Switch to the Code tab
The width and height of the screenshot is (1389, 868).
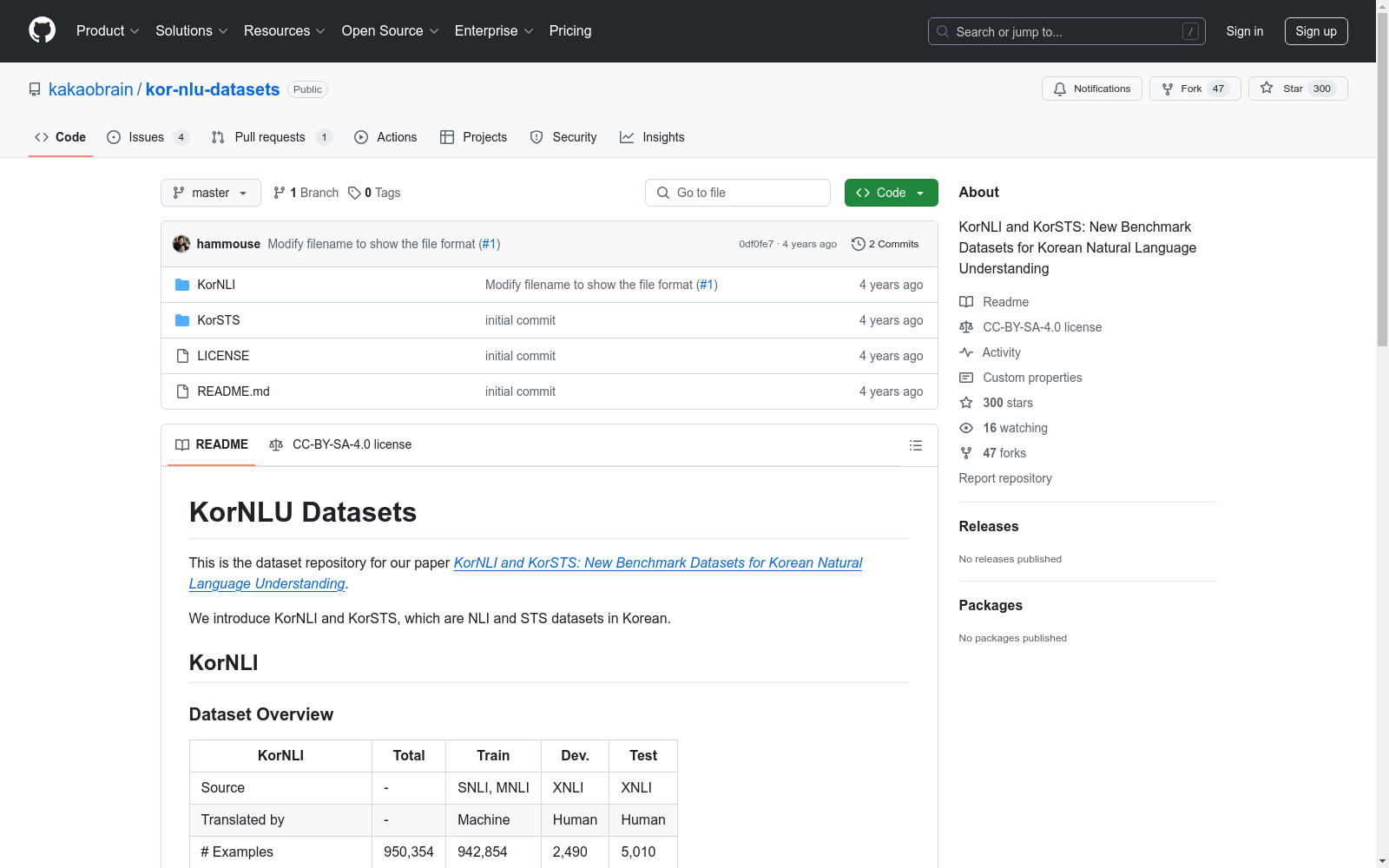[61, 137]
